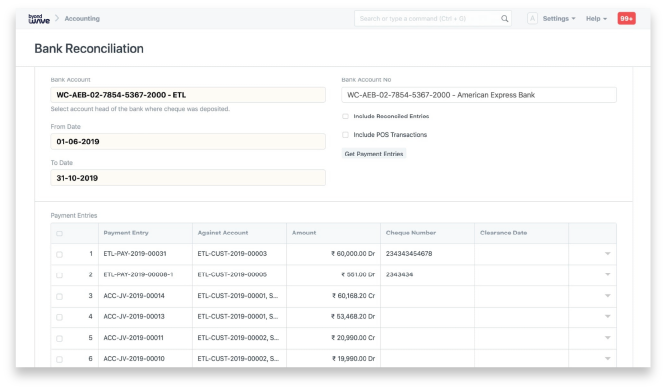Click amount ₹ 551.00 Dr
The image size is (666, 390).
coord(358,274)
